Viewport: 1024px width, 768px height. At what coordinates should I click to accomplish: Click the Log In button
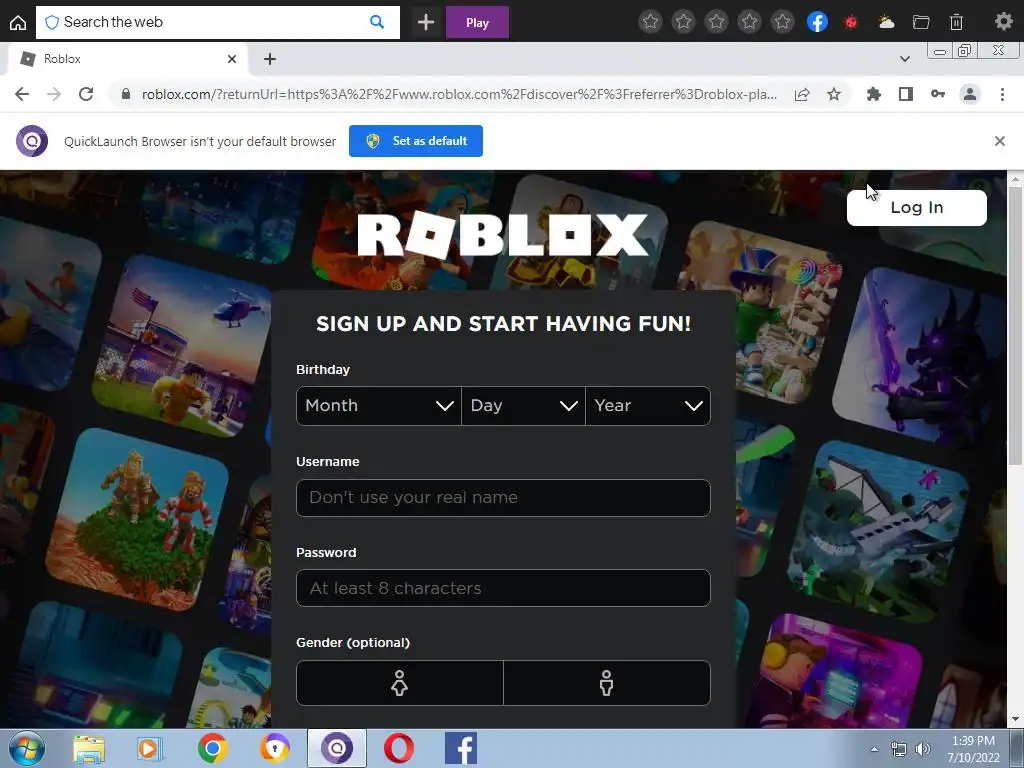(917, 208)
